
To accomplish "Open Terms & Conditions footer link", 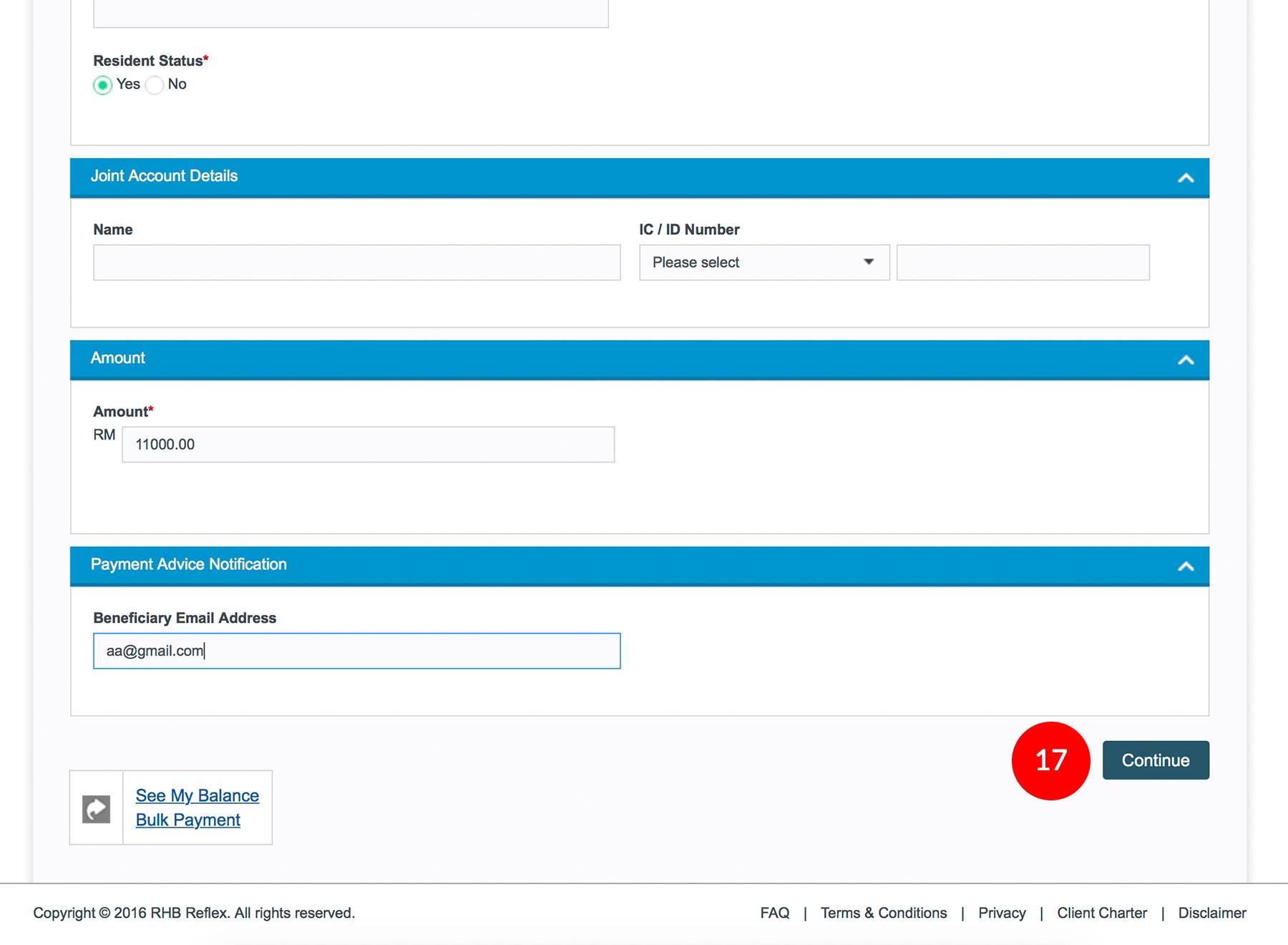I will 883,913.
